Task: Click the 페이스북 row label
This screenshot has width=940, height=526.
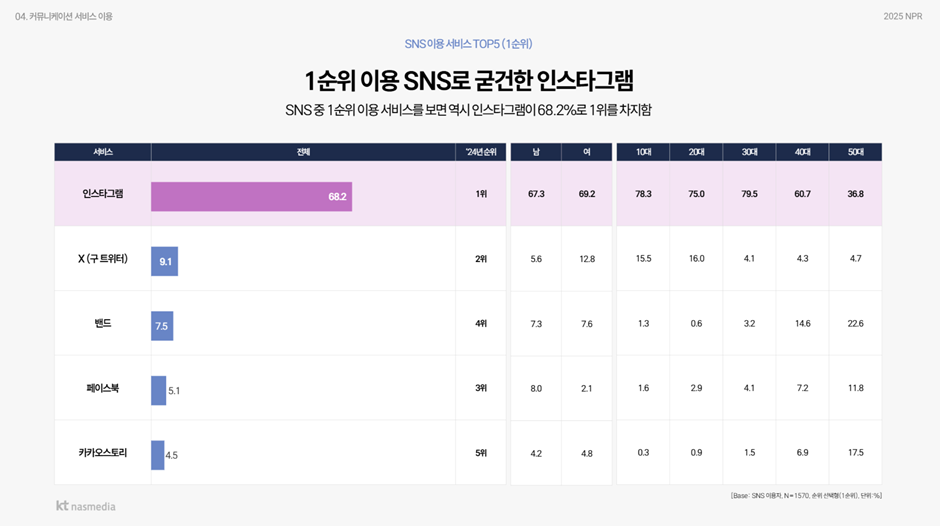Action: (103, 388)
